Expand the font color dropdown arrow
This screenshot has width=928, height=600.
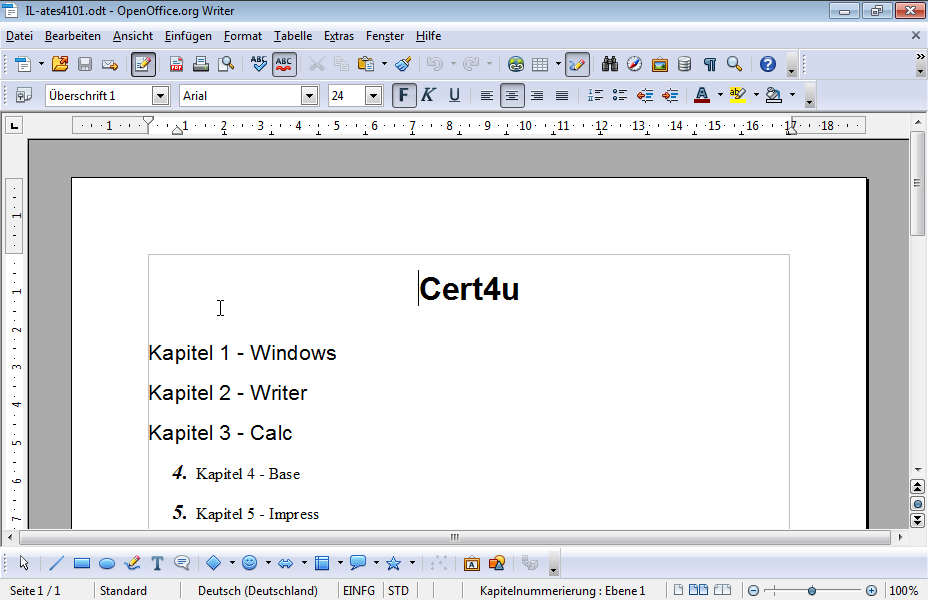[720, 95]
